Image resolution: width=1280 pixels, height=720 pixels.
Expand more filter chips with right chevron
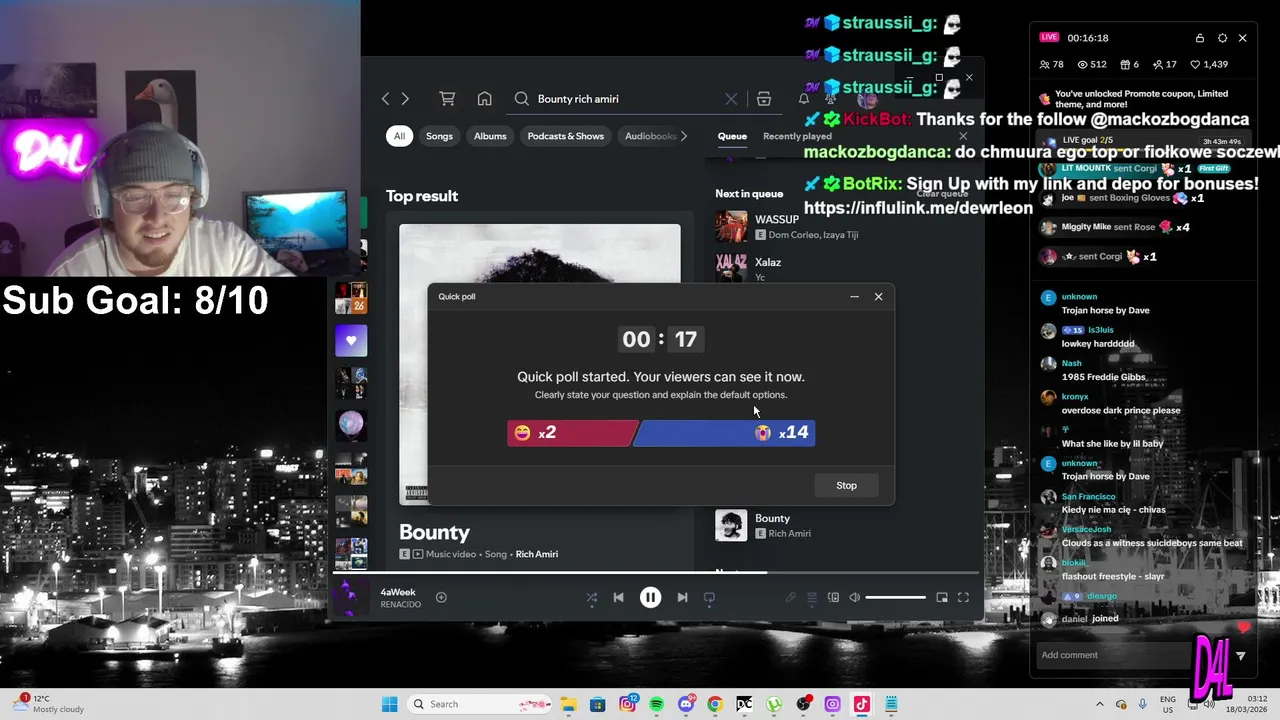(683, 136)
